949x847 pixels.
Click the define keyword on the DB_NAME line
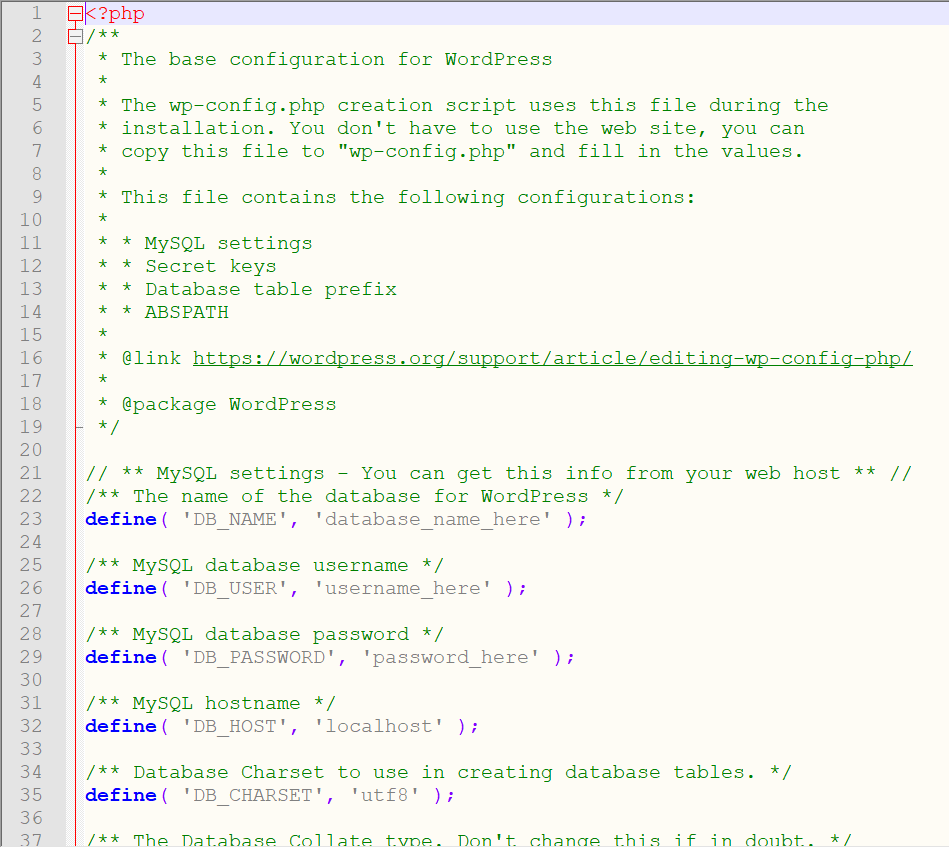(121, 519)
